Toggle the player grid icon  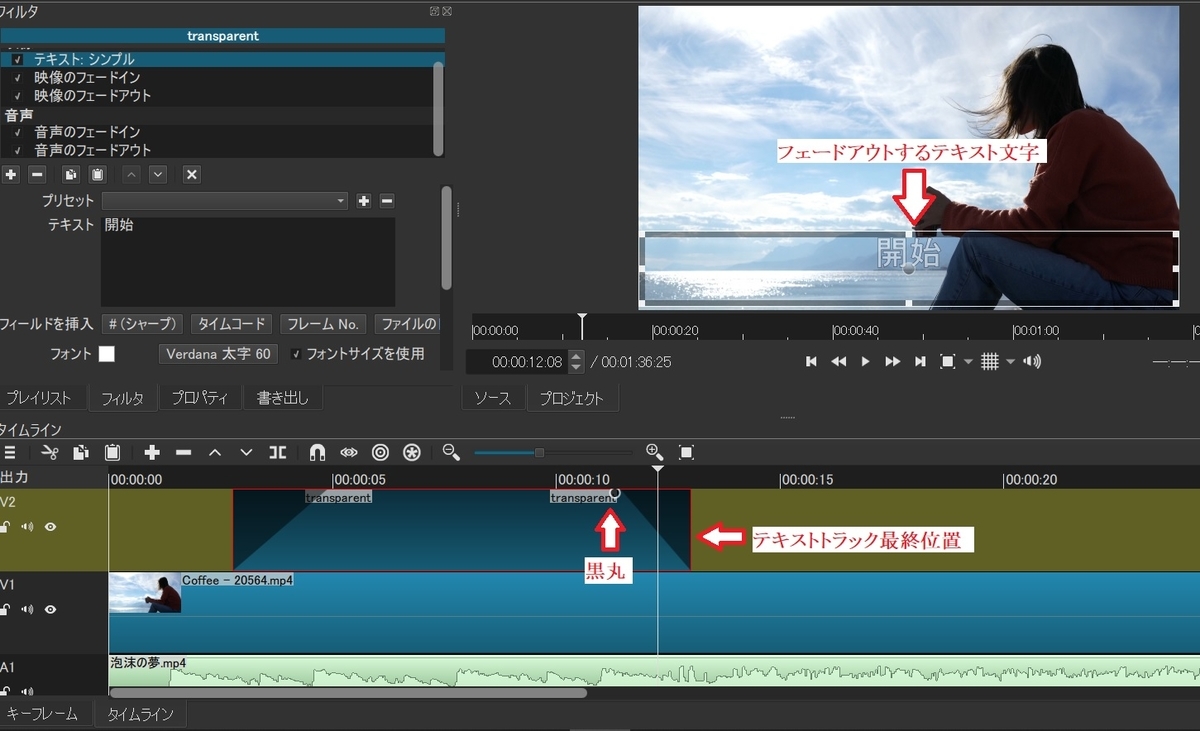990,362
